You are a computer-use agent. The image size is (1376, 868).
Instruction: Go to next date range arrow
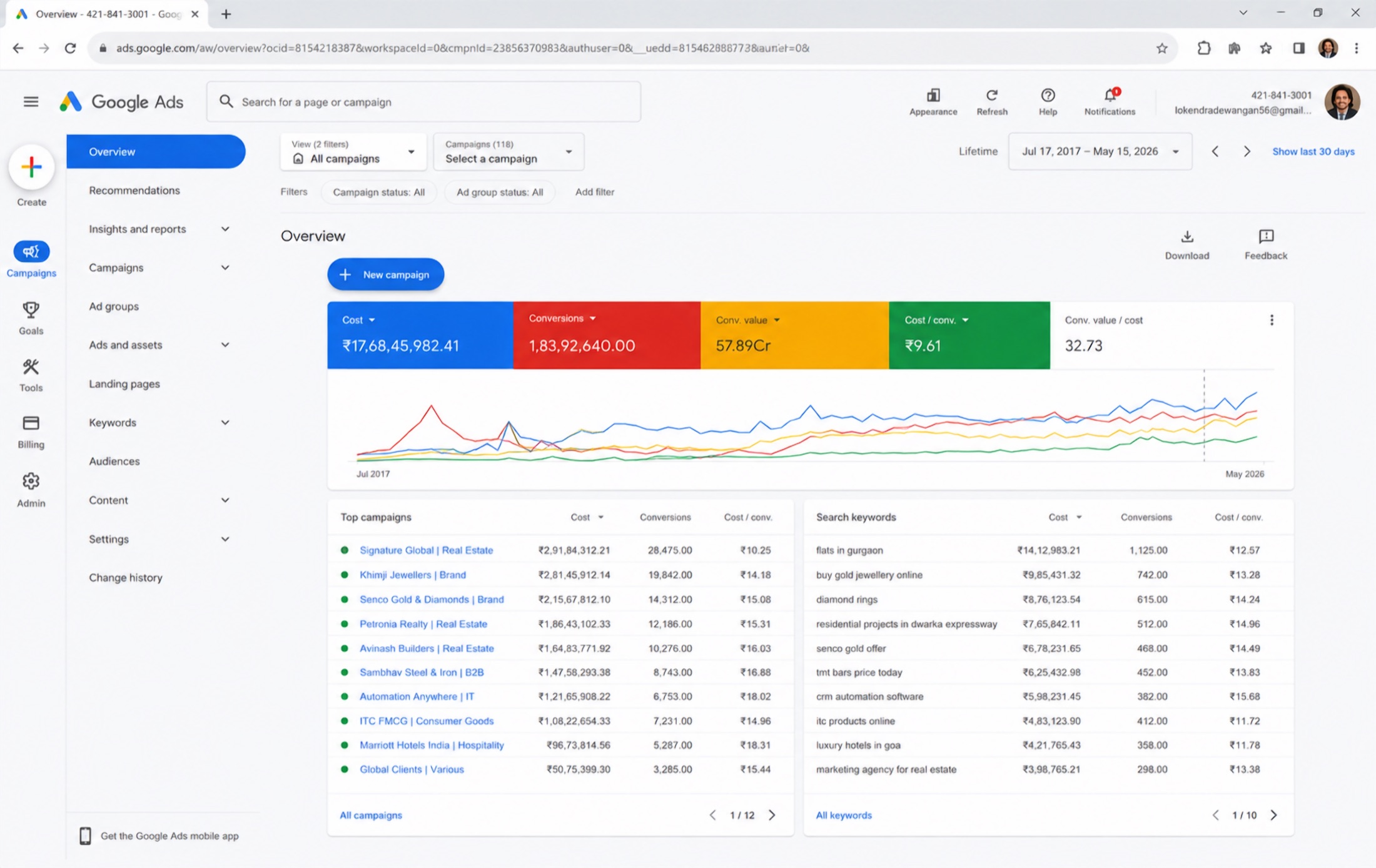pyautogui.click(x=1247, y=151)
